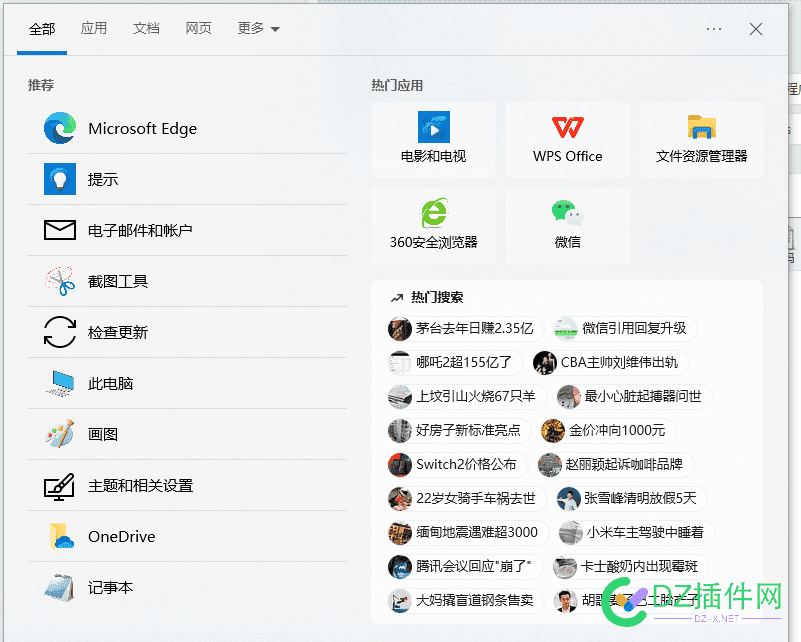Select the 记事本 text label

(110, 588)
